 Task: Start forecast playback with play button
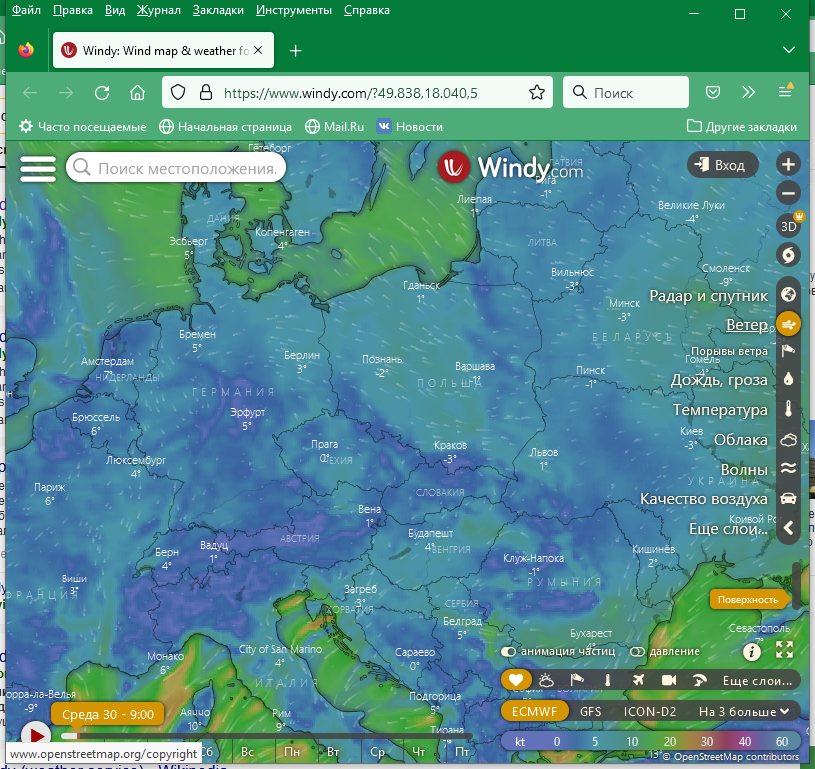click(x=36, y=735)
